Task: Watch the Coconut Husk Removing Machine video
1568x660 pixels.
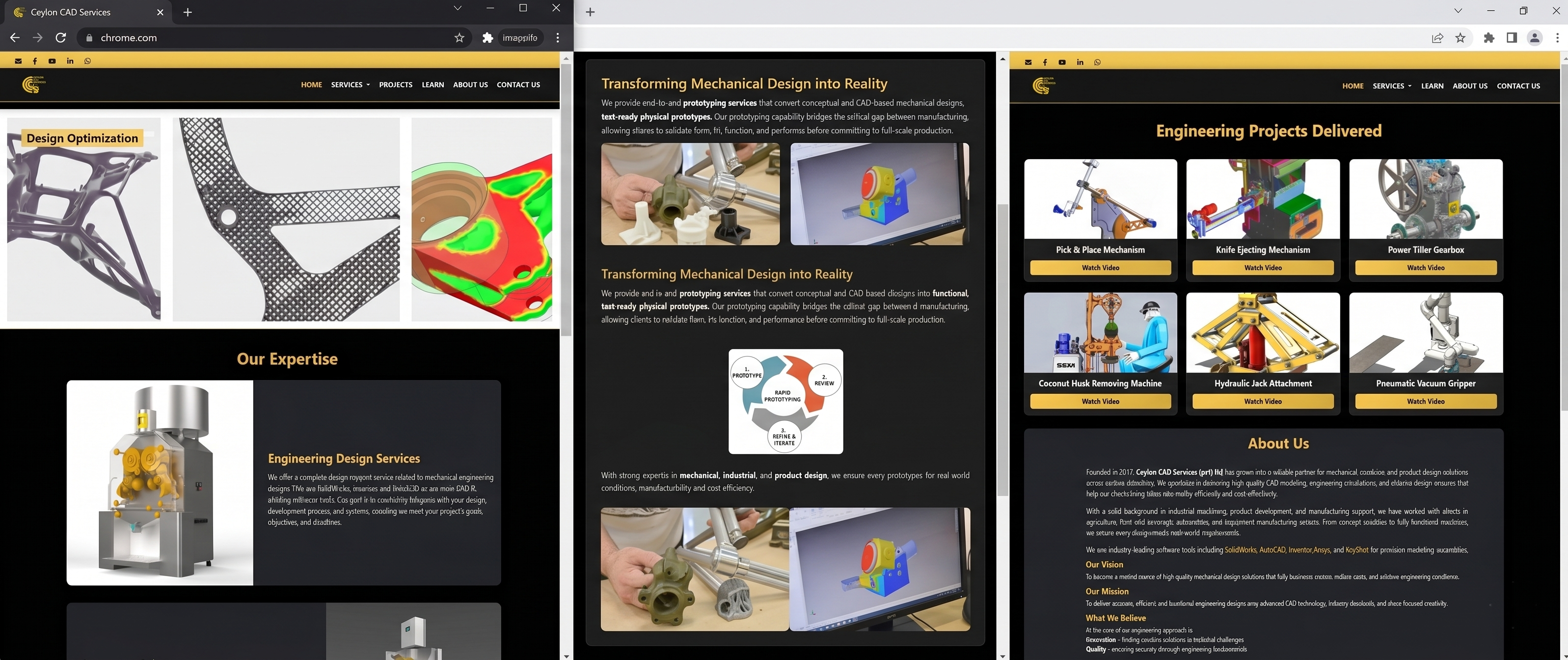Action: (x=1101, y=401)
